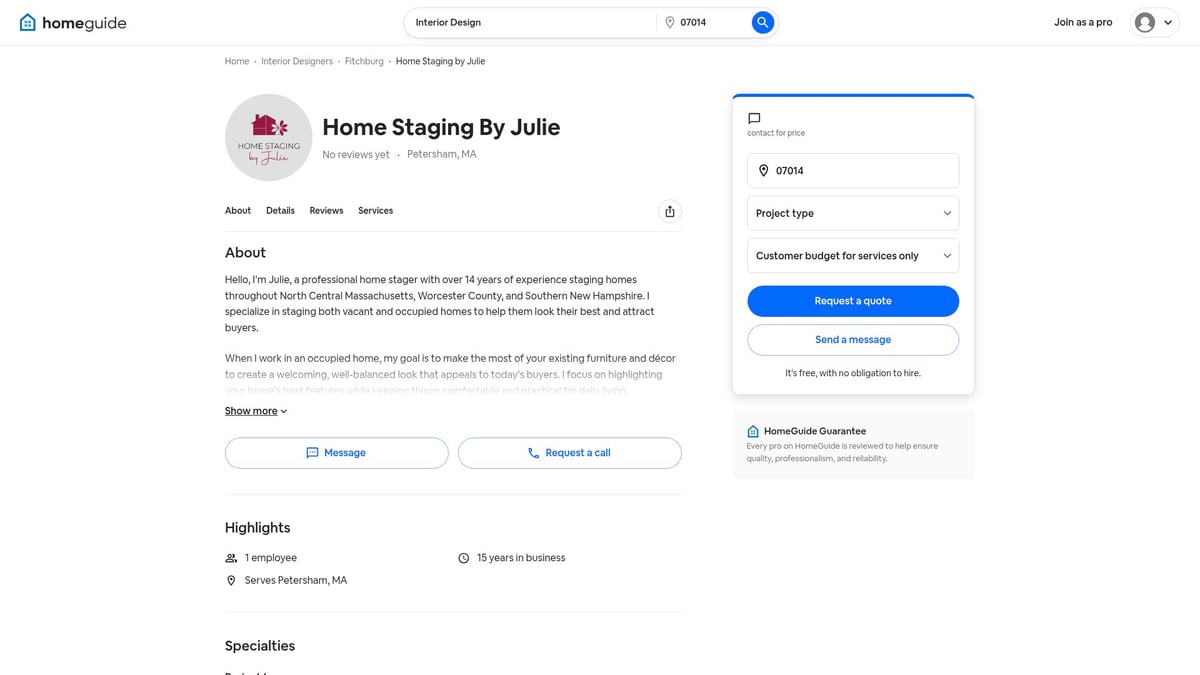Click the years in business clock icon
This screenshot has width=1200, height=675.
pyautogui.click(x=463, y=558)
